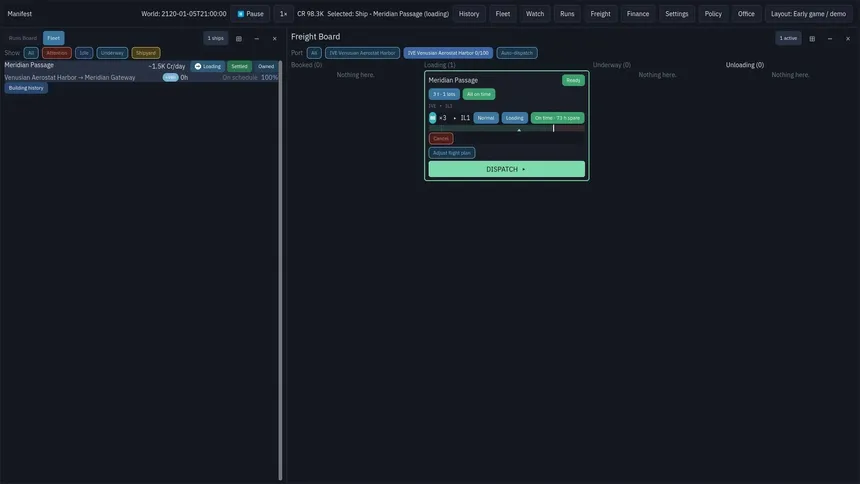The height and width of the screenshot is (484, 860).
Task: Click the Ready badge on the freight card
Action: pos(573,80)
